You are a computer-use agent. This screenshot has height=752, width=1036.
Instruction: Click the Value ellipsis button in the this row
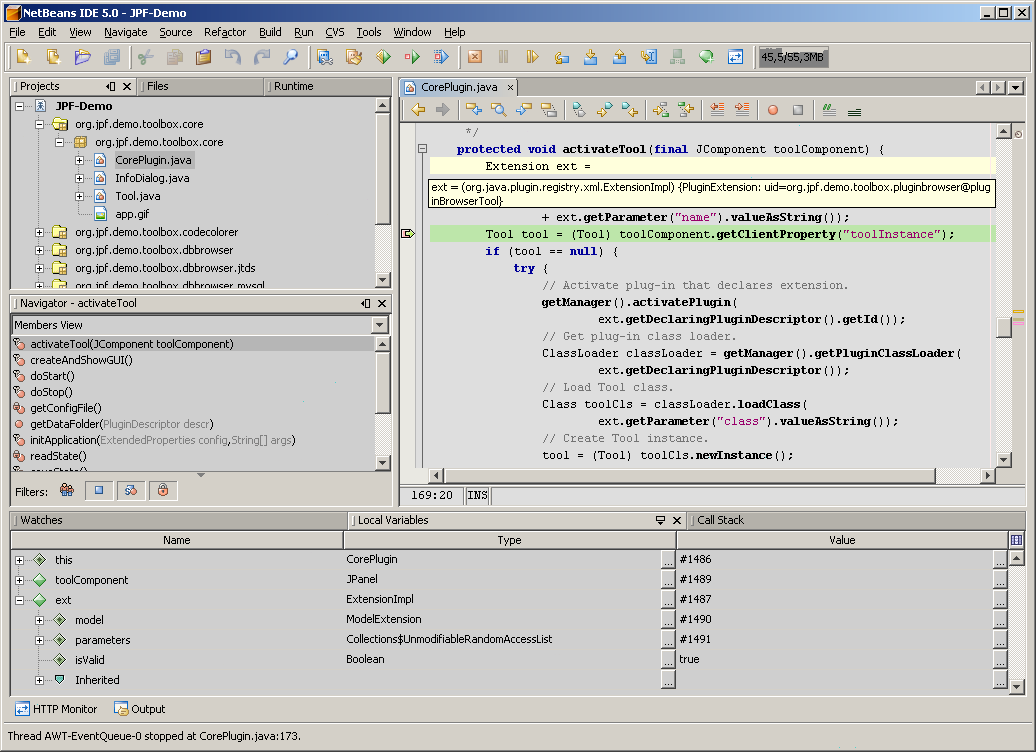[1000, 560]
